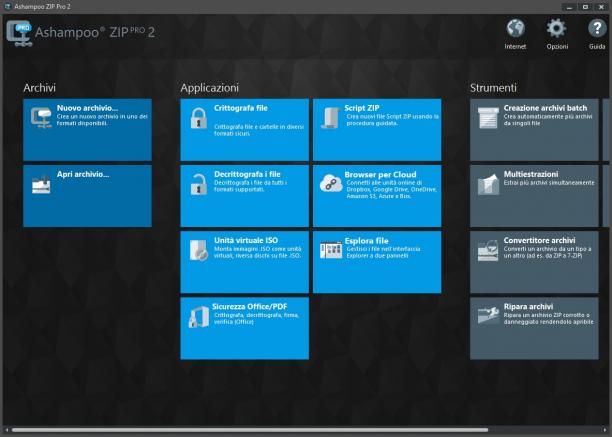The image size is (612, 437).
Task: Click the Internet label text
Action: [x=515, y=46]
